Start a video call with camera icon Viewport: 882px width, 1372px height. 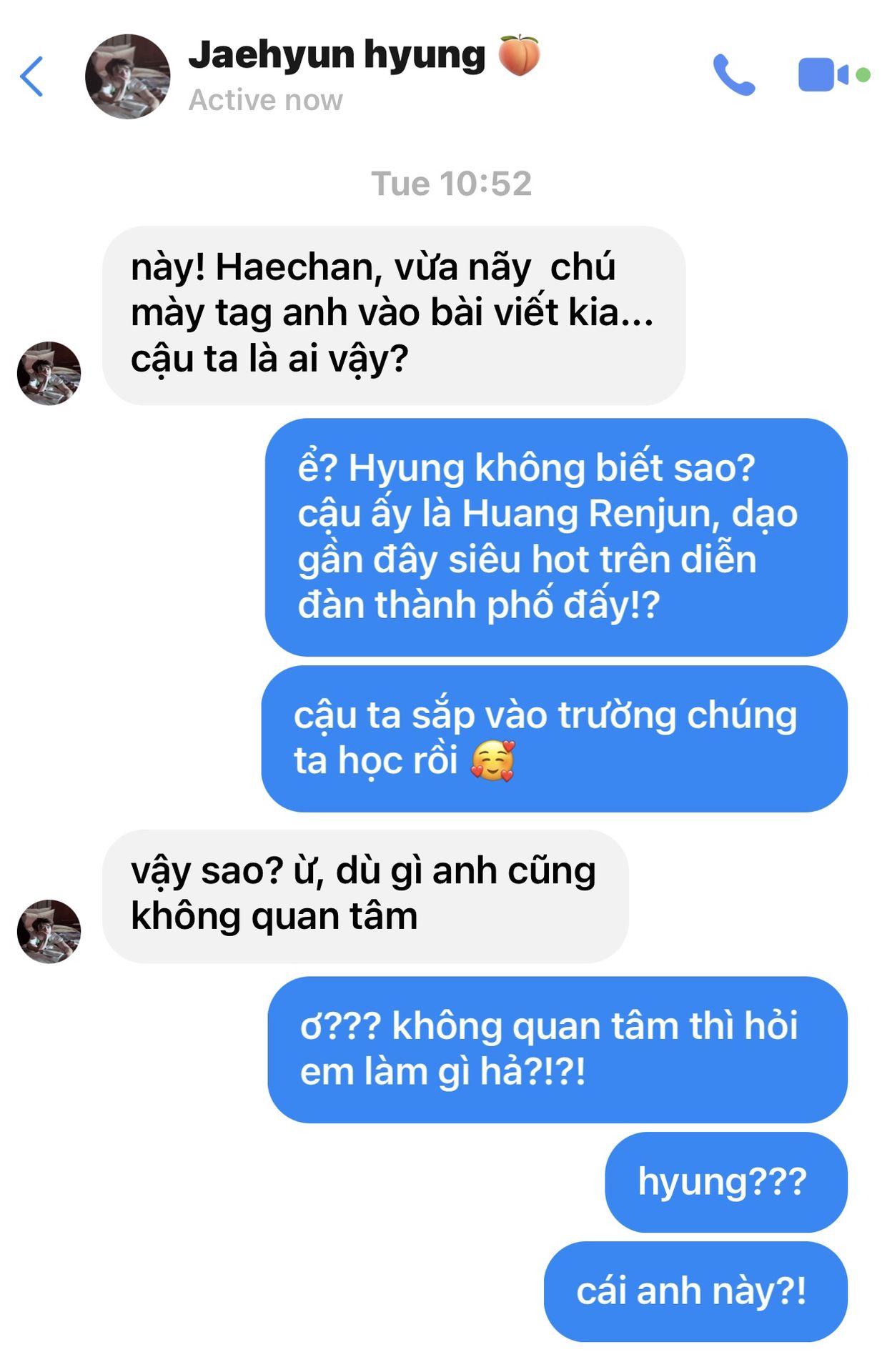coord(824,74)
